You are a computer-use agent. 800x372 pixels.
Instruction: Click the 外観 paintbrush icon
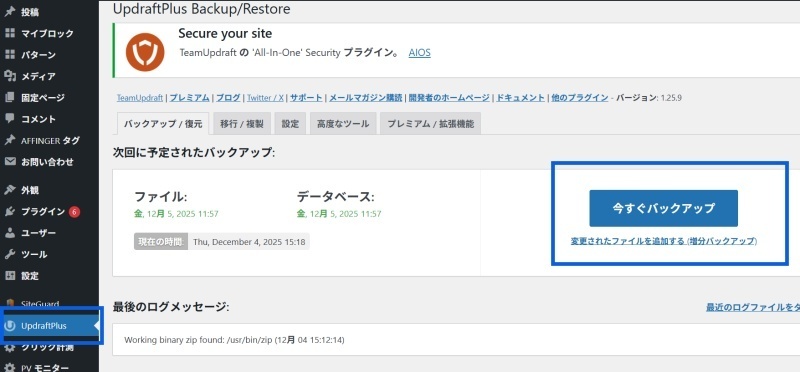pos(10,190)
